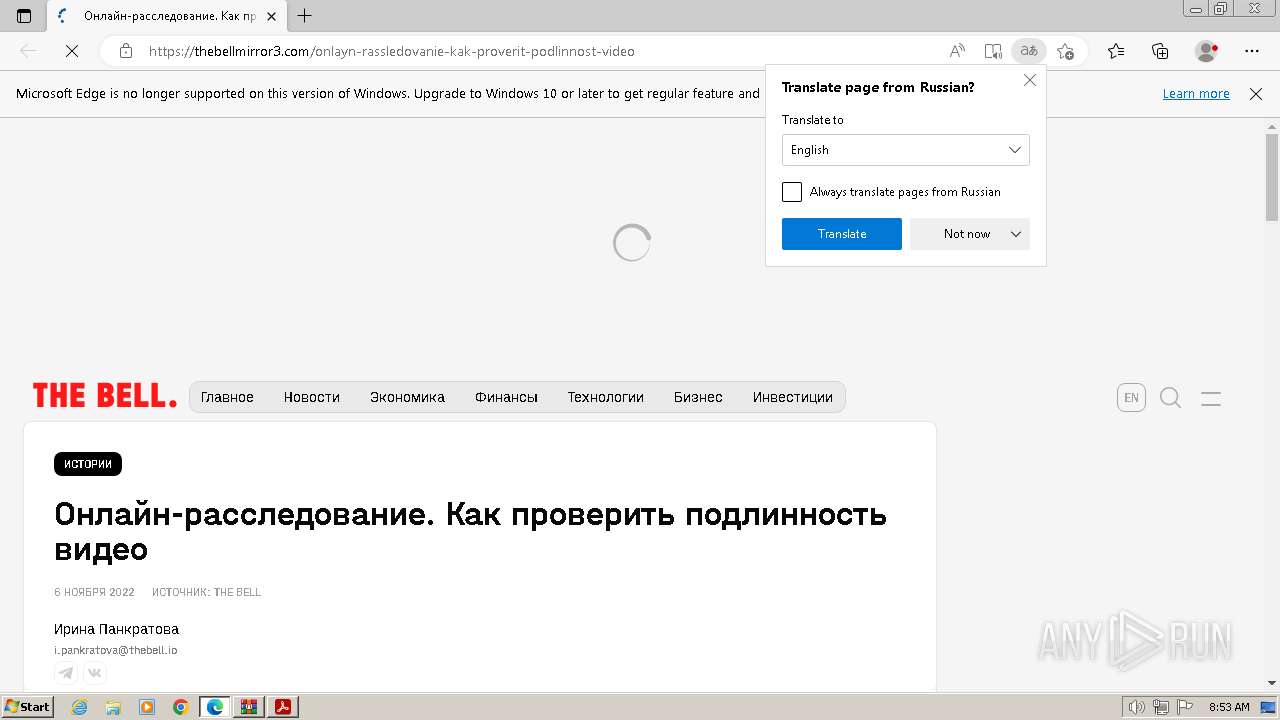Open the Инвестиции section

[793, 397]
